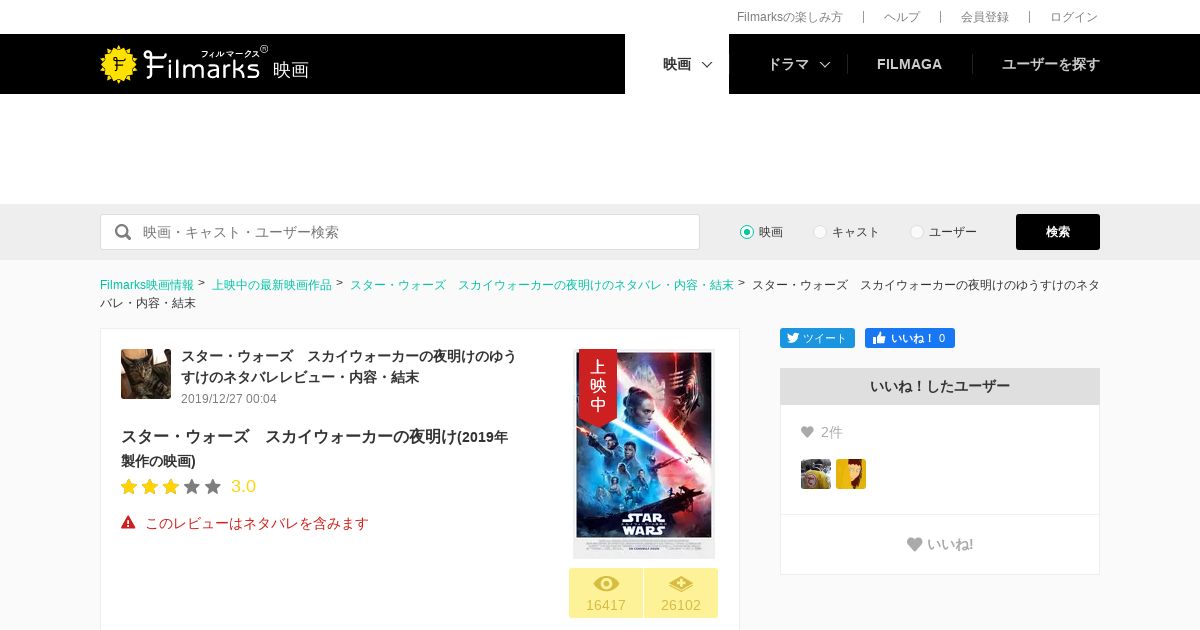Click the 2019/12/27 00:04 timestamp
The height and width of the screenshot is (630, 1200).
(x=229, y=399)
